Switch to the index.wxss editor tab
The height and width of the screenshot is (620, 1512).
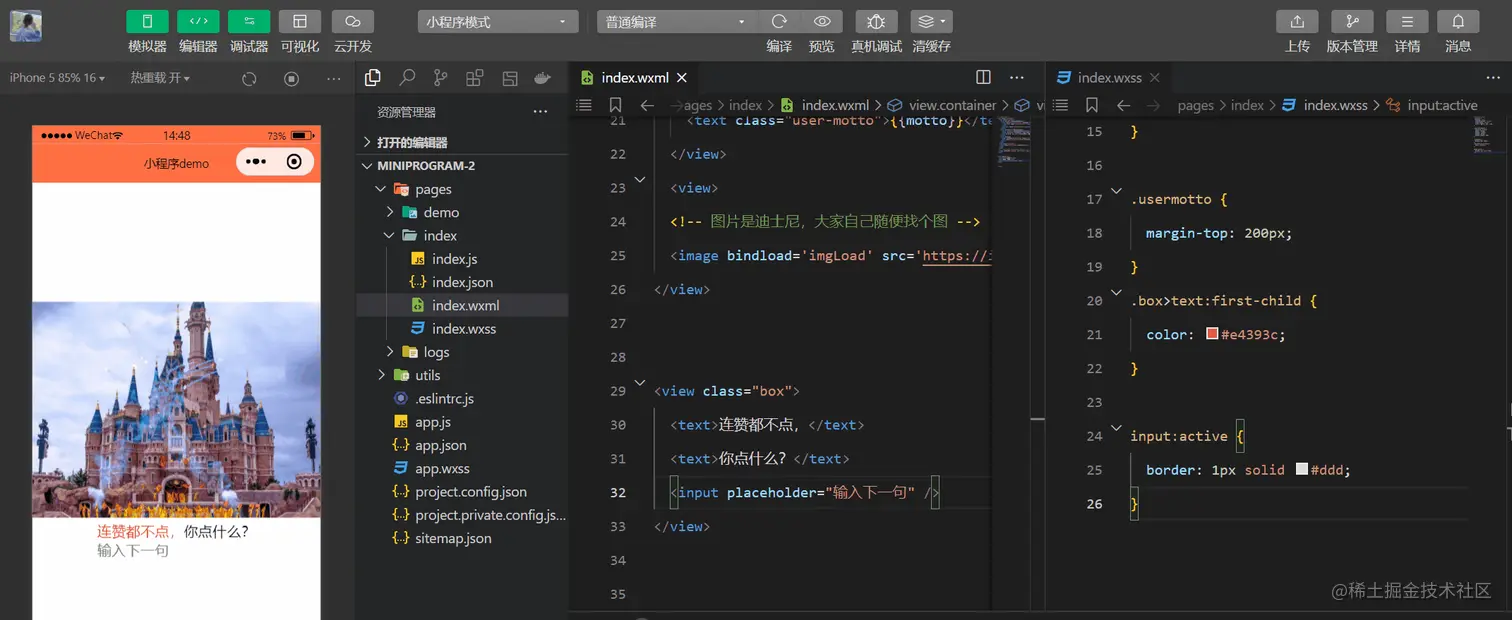click(x=1111, y=78)
